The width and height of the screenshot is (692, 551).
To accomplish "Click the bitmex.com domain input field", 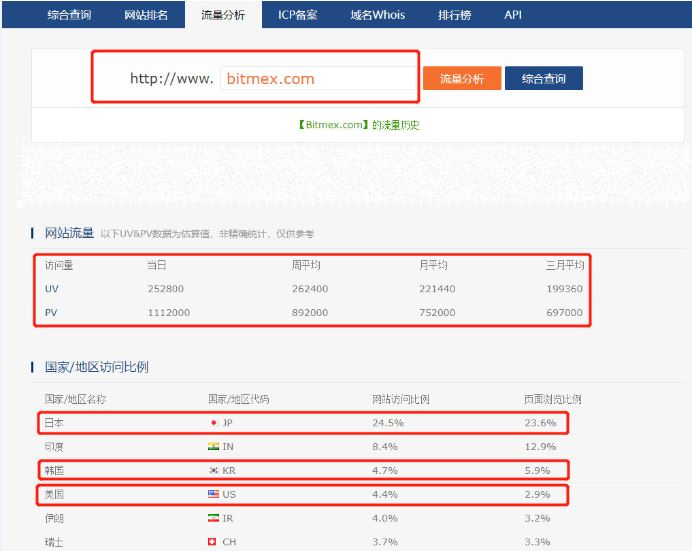I will (x=318, y=79).
